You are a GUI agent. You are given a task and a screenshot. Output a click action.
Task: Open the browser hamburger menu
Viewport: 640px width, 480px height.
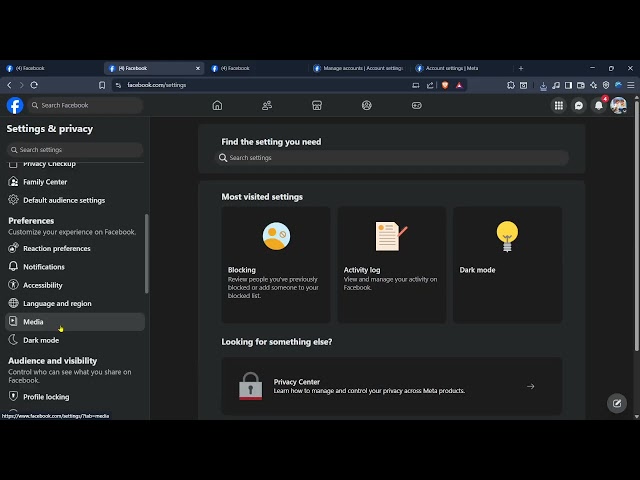tap(631, 85)
